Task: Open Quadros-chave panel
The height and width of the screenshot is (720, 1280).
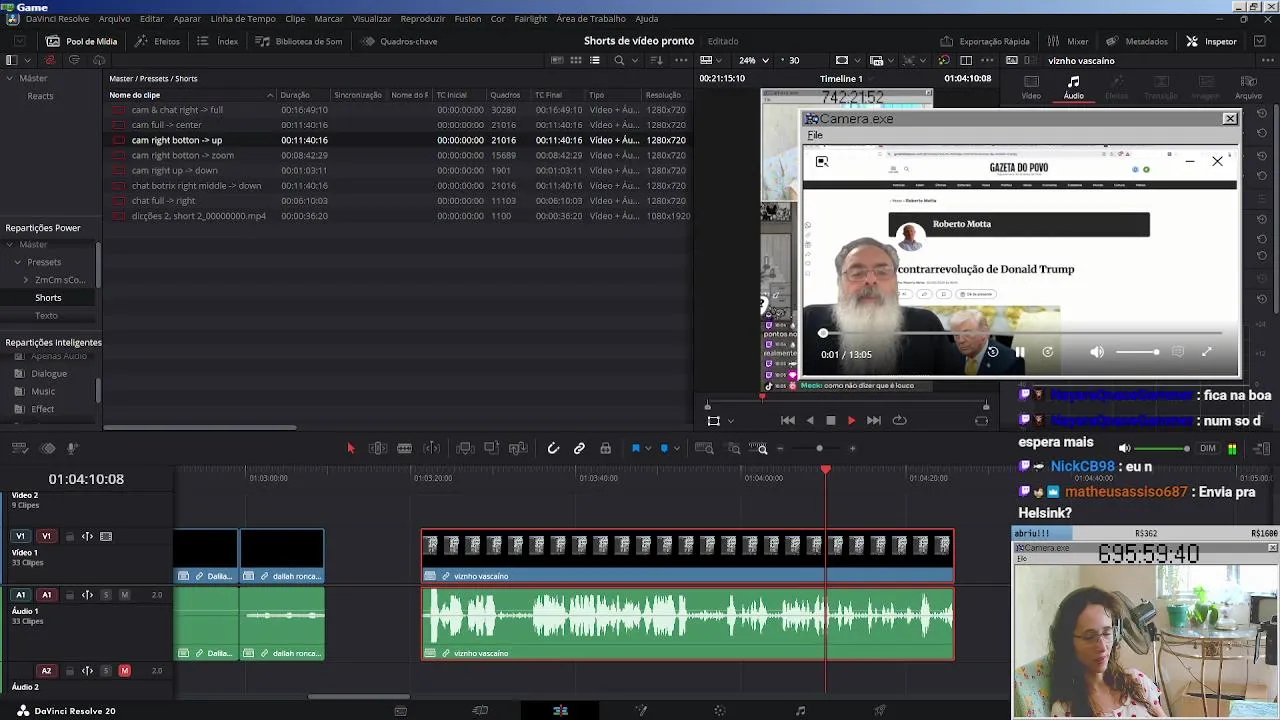Action: pos(399,41)
